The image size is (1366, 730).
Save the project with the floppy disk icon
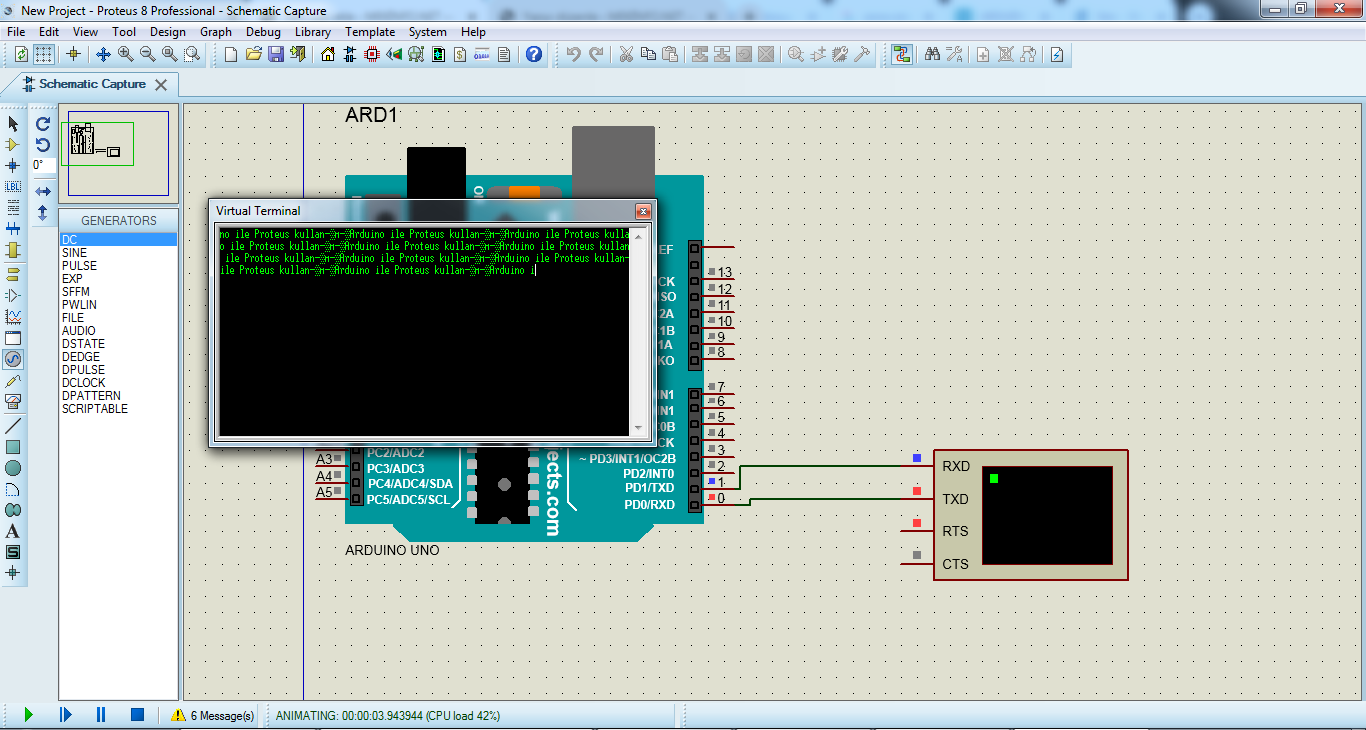[x=276, y=54]
